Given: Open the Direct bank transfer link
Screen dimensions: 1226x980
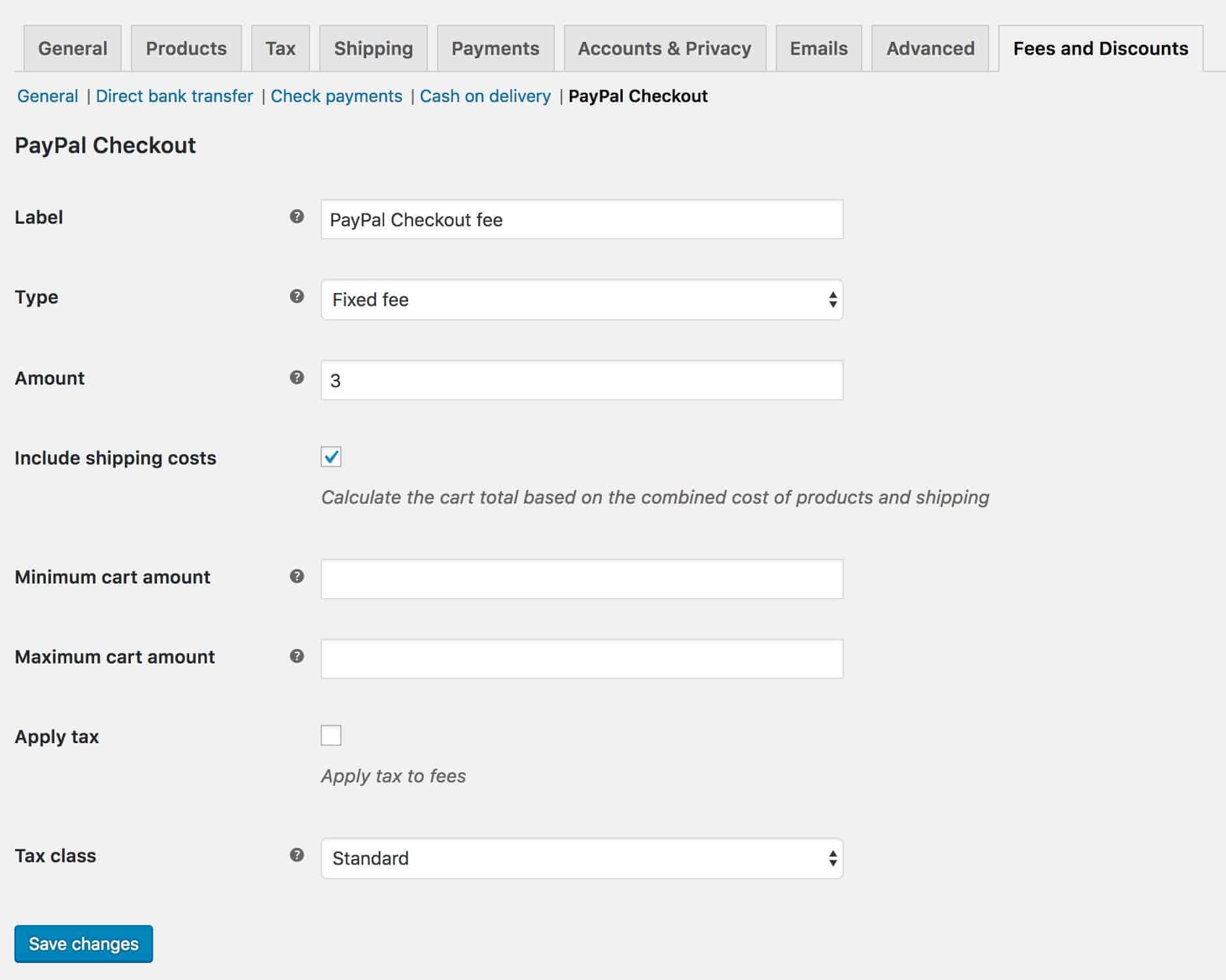Looking at the screenshot, I should (174, 96).
